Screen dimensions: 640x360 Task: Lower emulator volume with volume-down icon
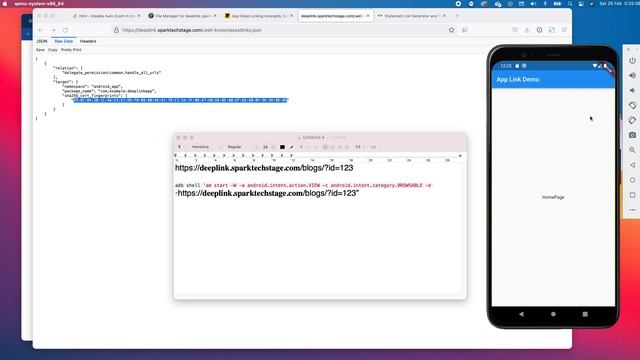632,90
